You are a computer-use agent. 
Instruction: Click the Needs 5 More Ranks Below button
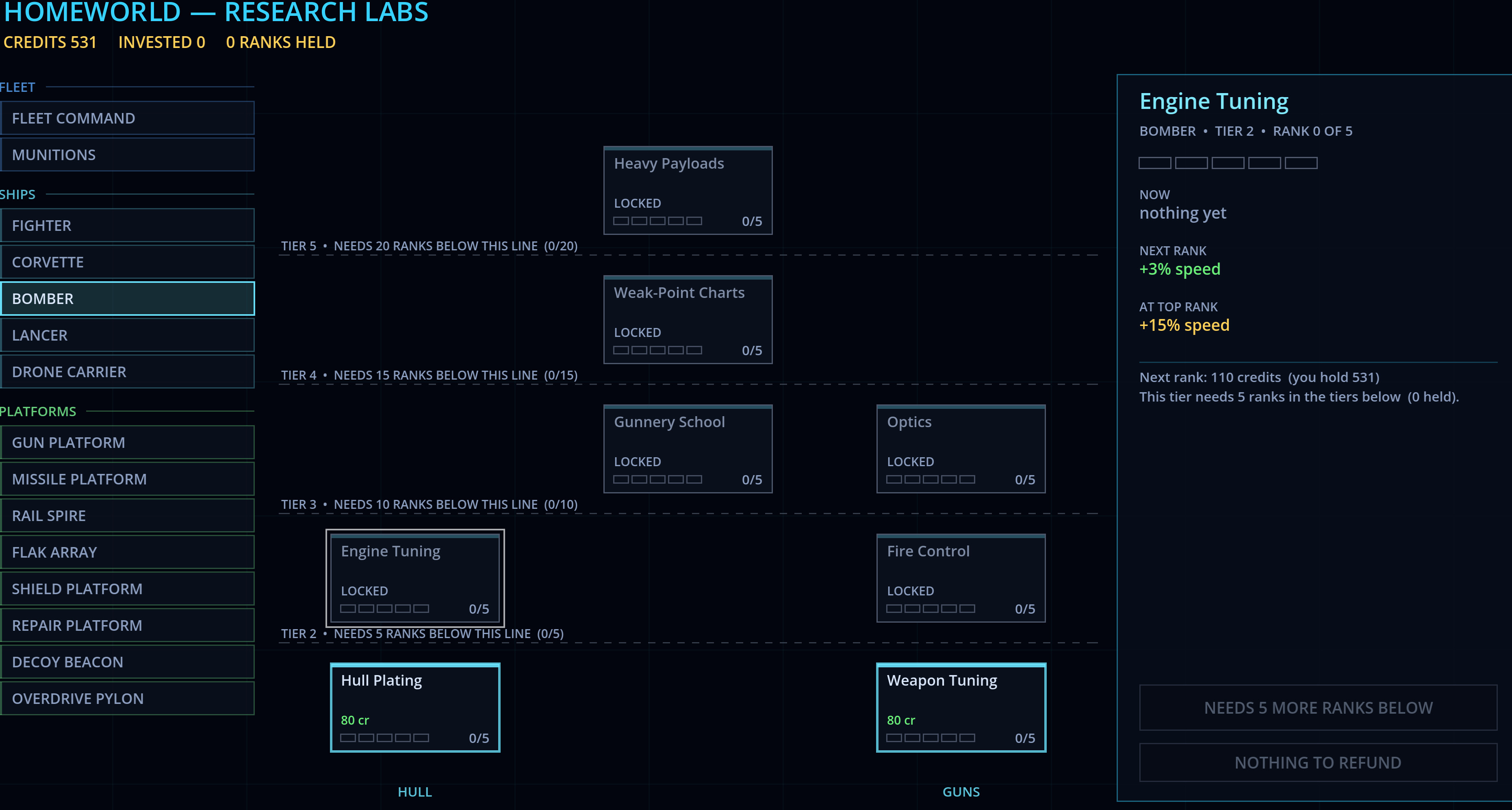coord(1318,707)
